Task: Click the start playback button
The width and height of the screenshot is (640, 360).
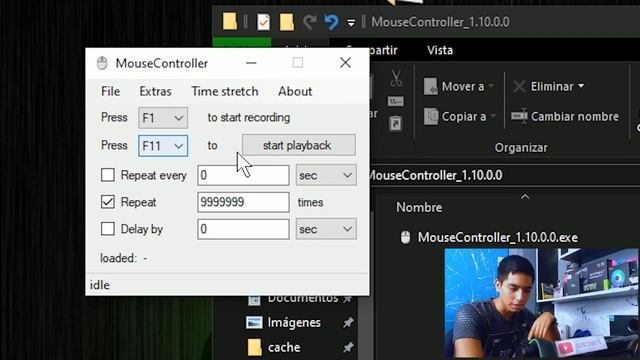Action: 299,145
